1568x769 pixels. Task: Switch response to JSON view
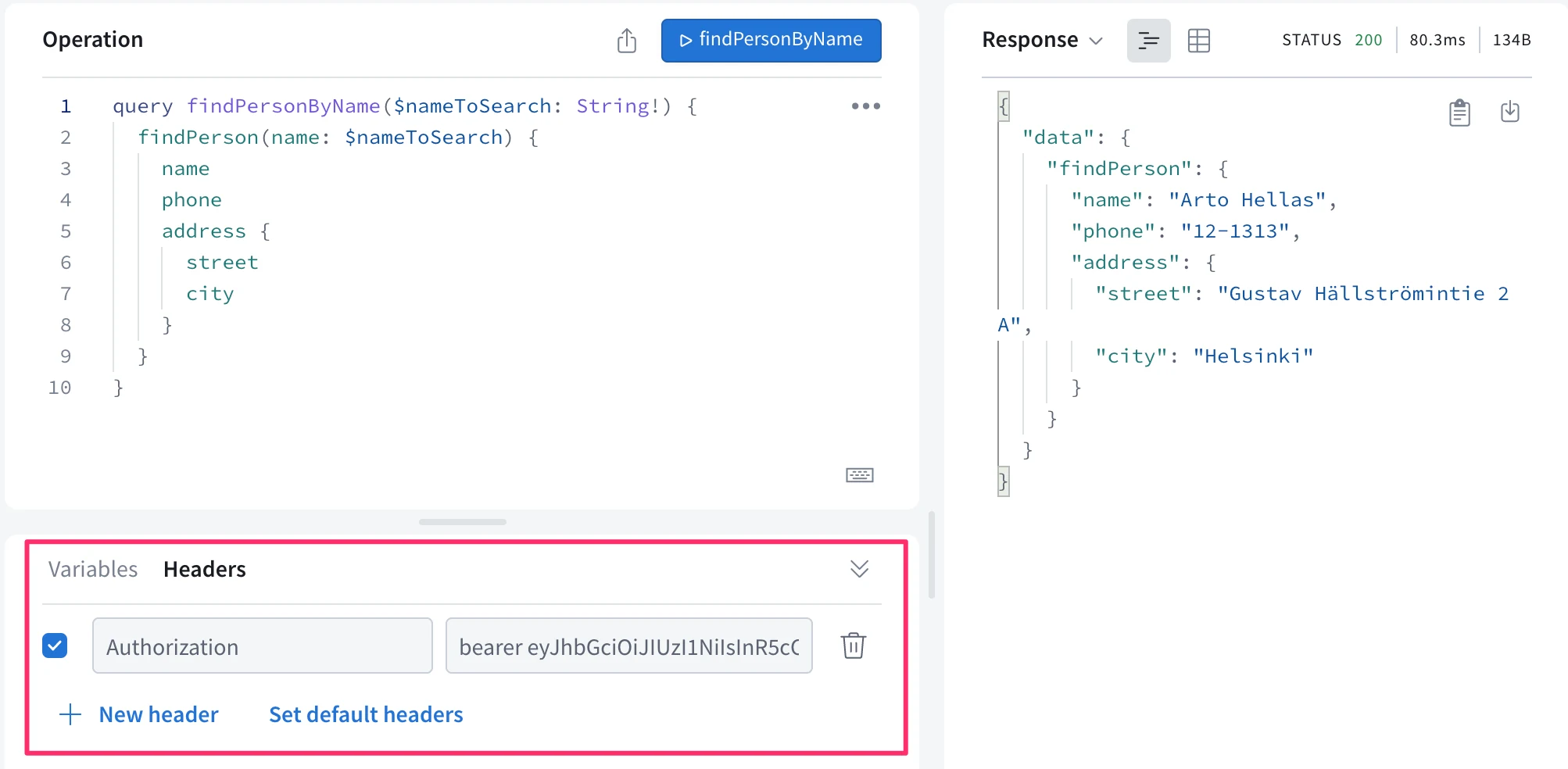click(x=1148, y=41)
